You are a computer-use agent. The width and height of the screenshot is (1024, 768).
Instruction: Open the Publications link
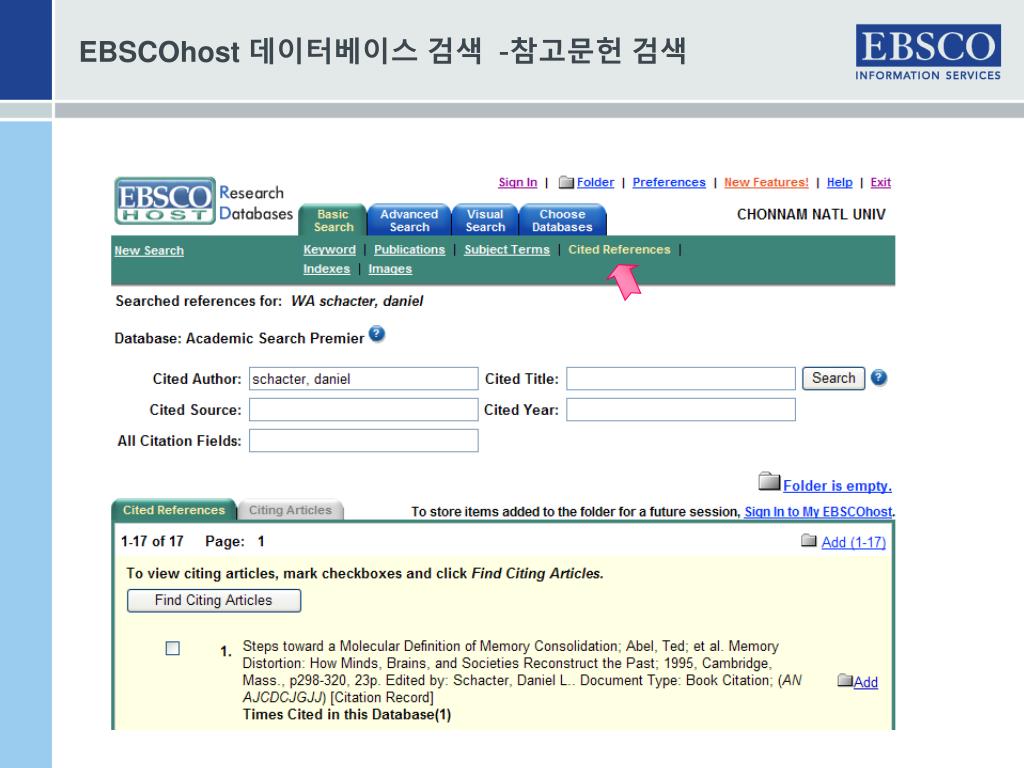pos(409,249)
